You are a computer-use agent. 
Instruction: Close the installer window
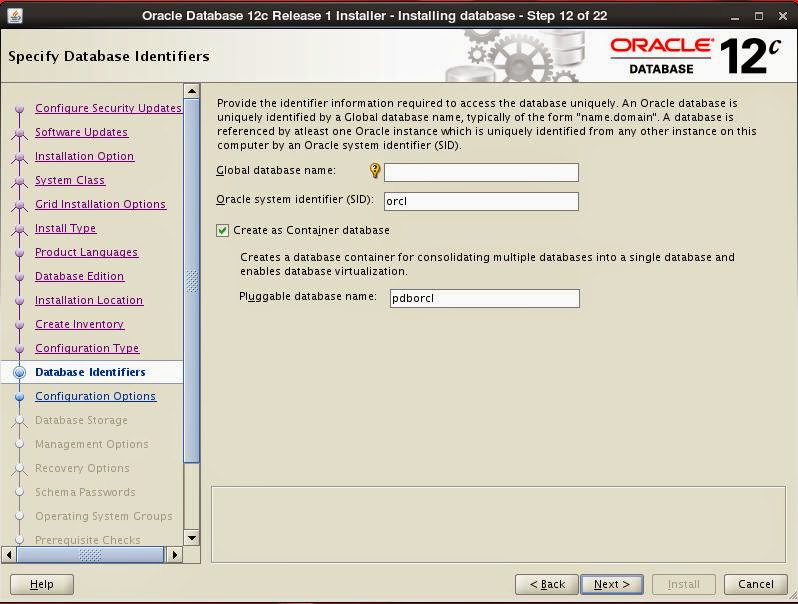click(783, 16)
